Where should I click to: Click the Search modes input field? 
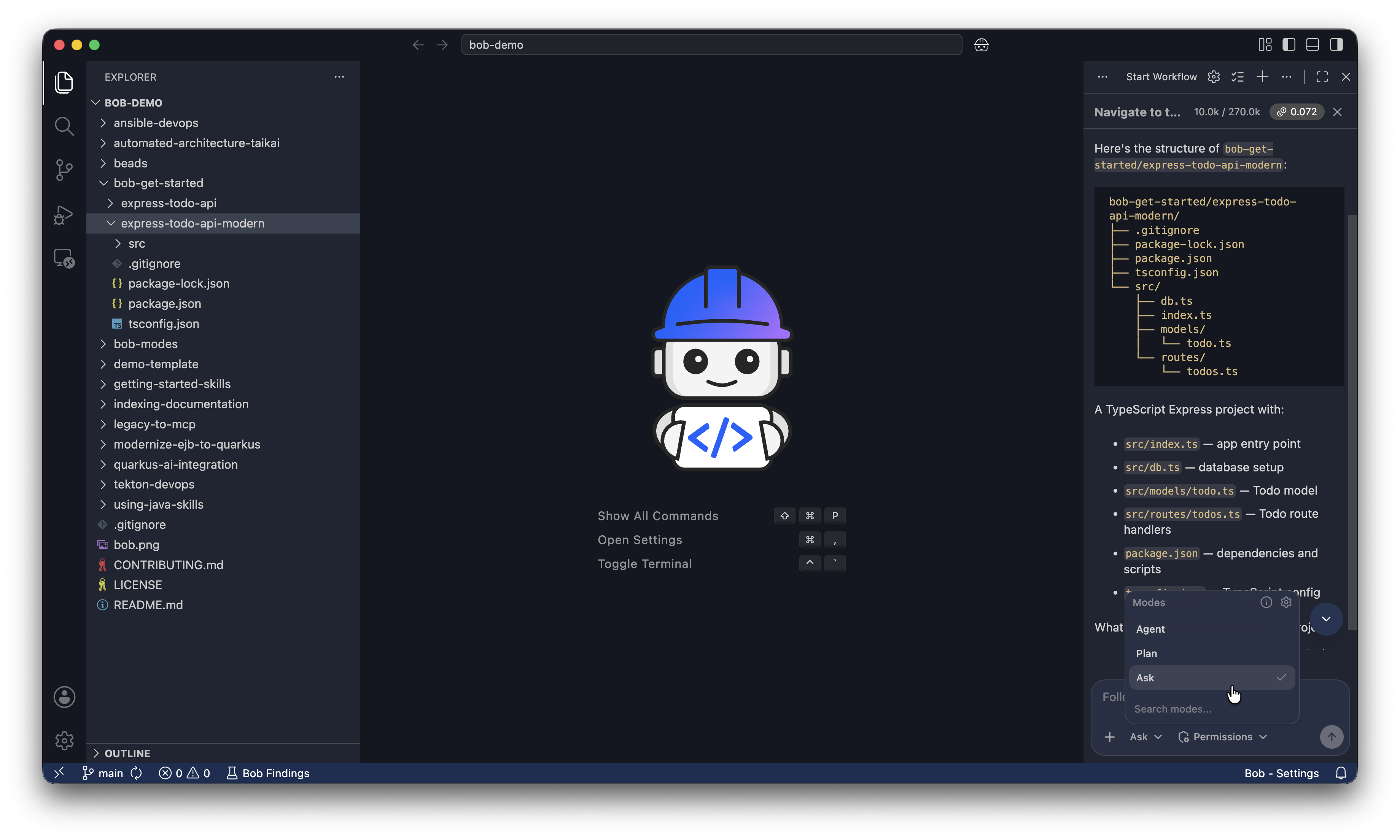point(1212,709)
